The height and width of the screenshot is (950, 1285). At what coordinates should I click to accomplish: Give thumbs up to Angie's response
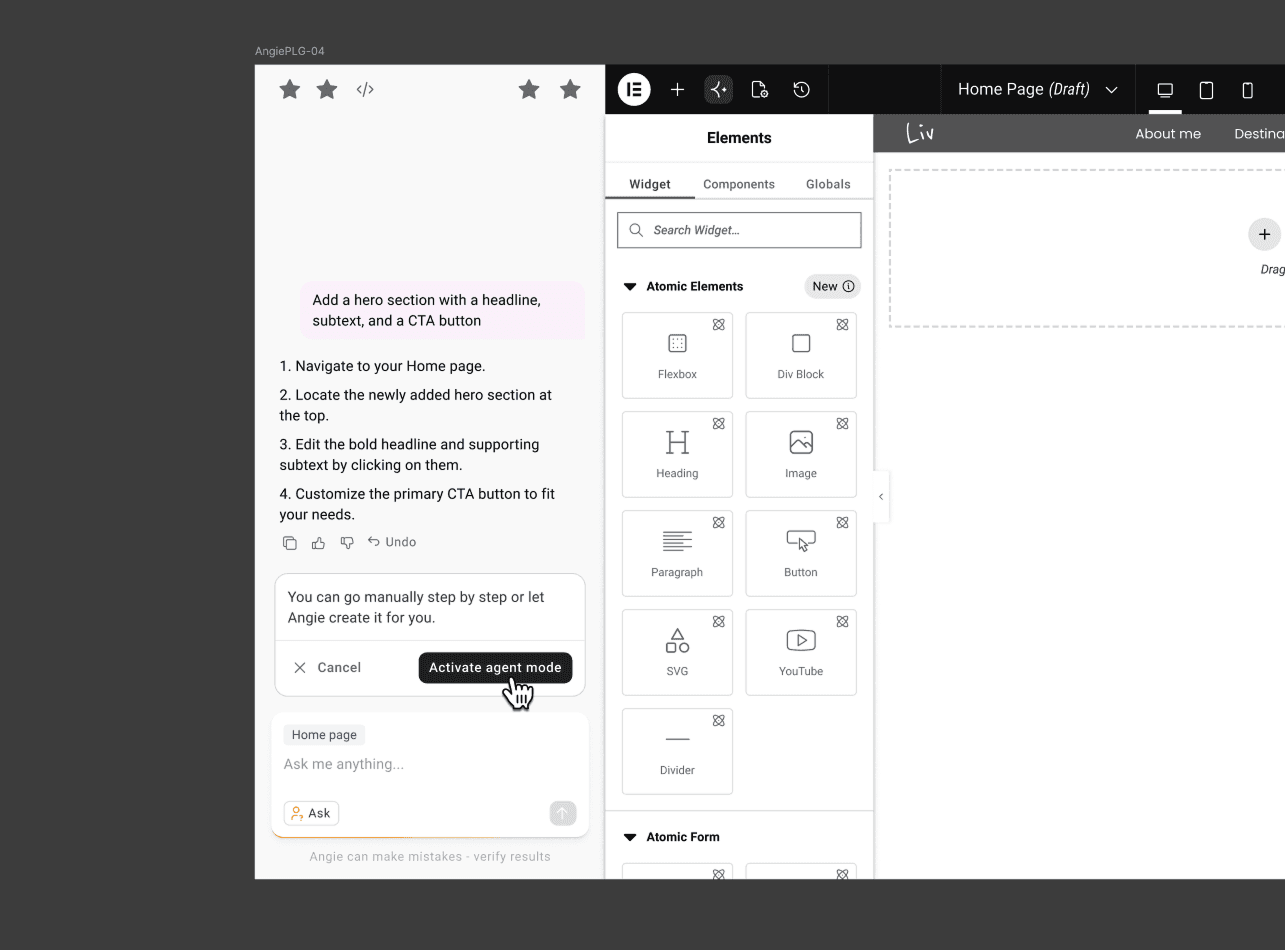point(318,543)
